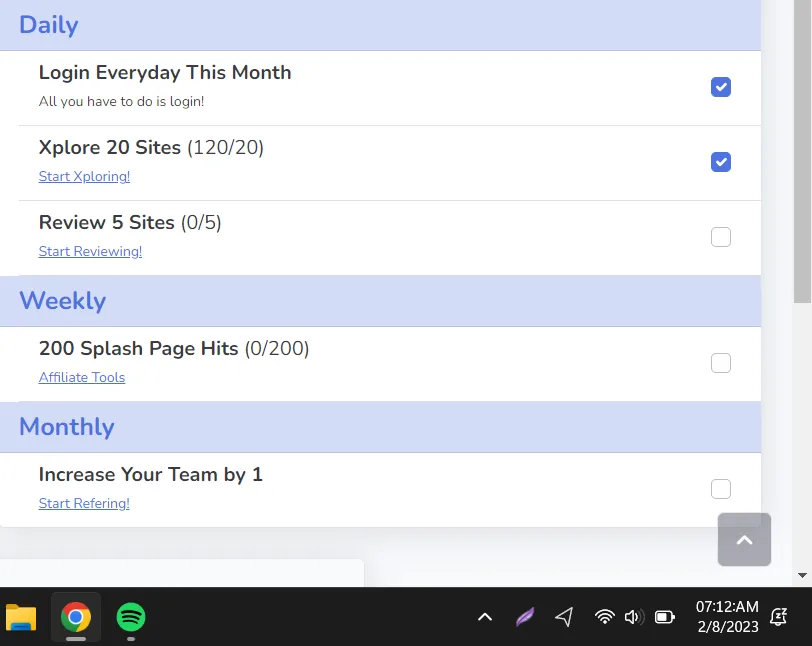The width and height of the screenshot is (812, 646).
Task: Click the Start Refering! link
Action: 84,504
